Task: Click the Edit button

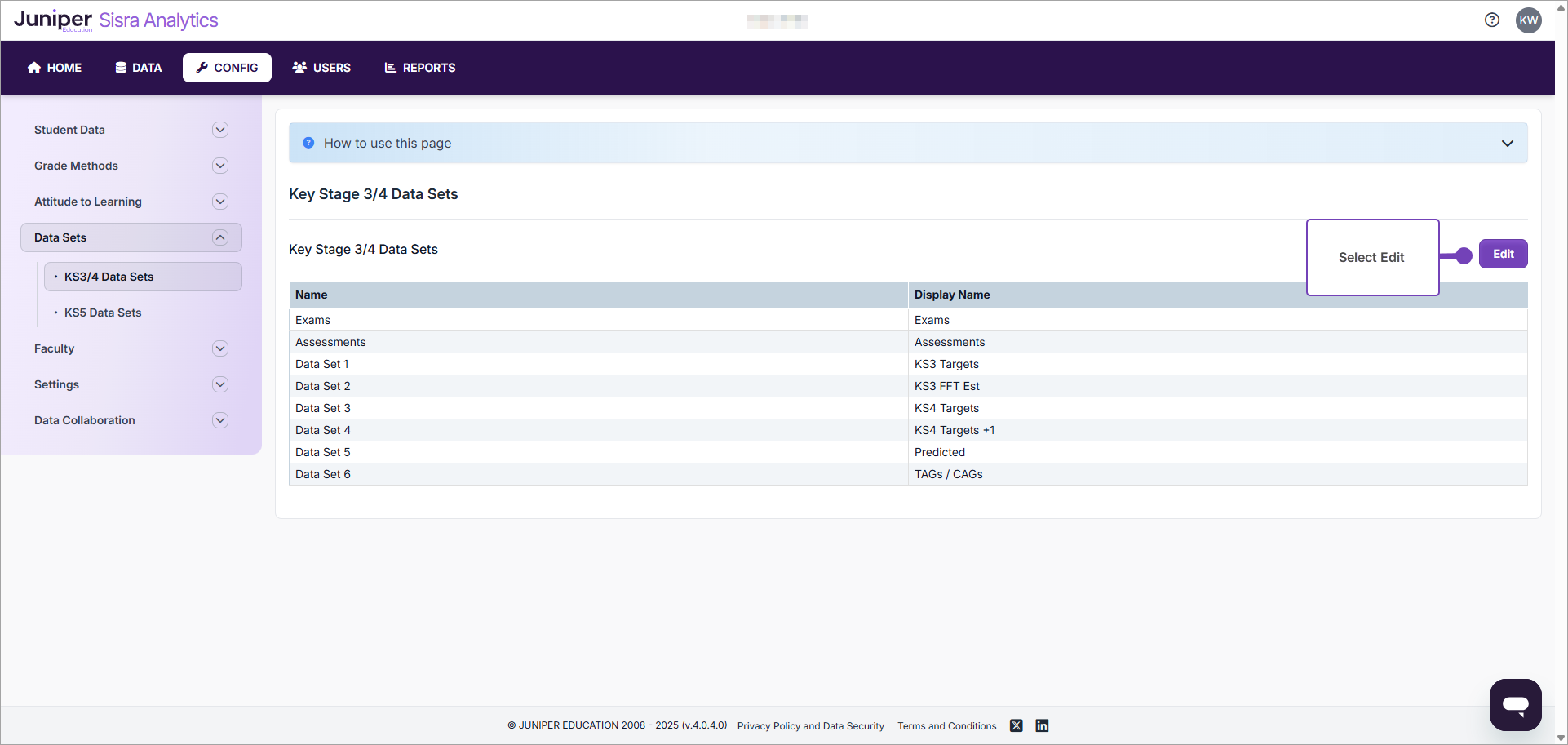Action: click(x=1503, y=254)
